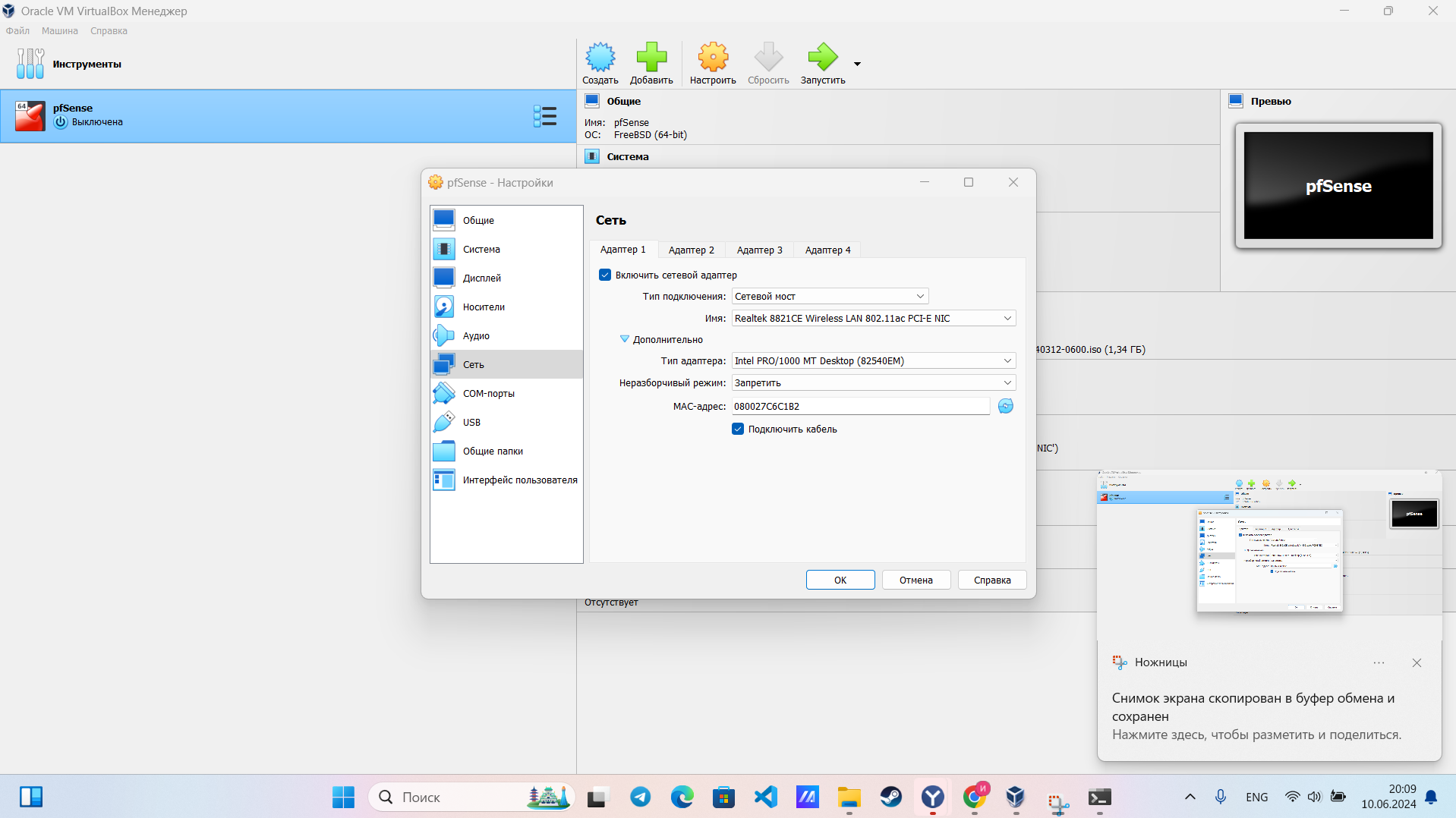Click the Ножницы screenshot thumbnail preview
This screenshot has height=818, width=1456.
click(1268, 555)
